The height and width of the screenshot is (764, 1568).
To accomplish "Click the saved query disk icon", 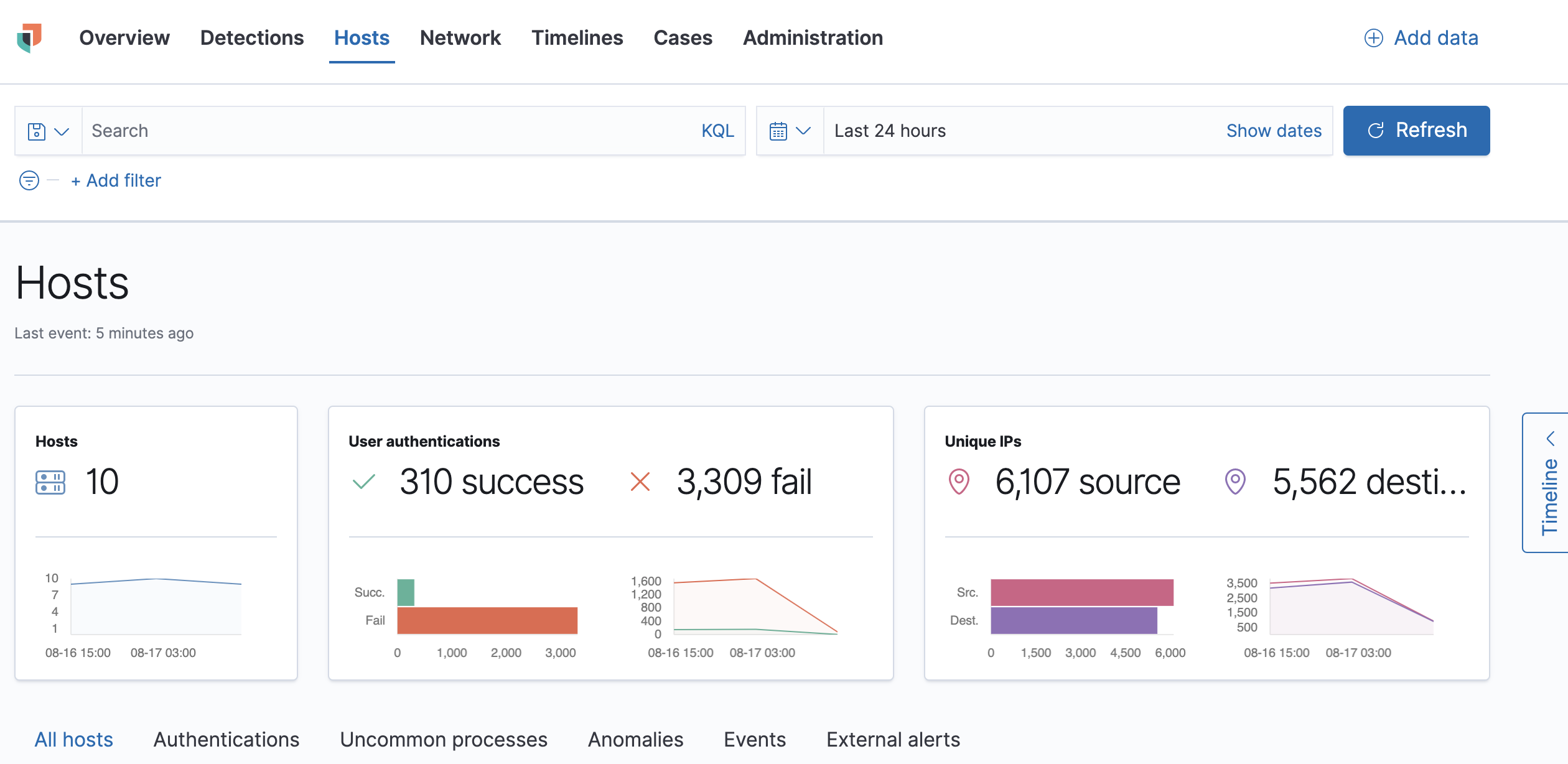I will coord(37,131).
